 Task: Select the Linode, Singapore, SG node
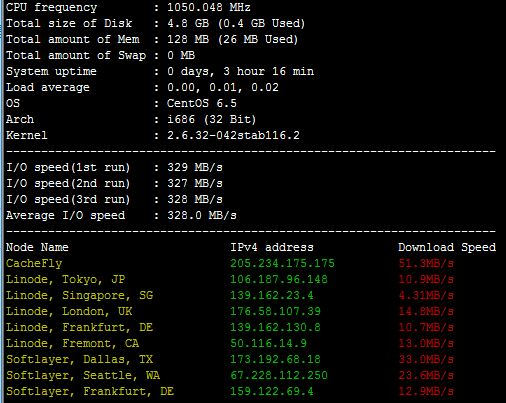point(79,295)
